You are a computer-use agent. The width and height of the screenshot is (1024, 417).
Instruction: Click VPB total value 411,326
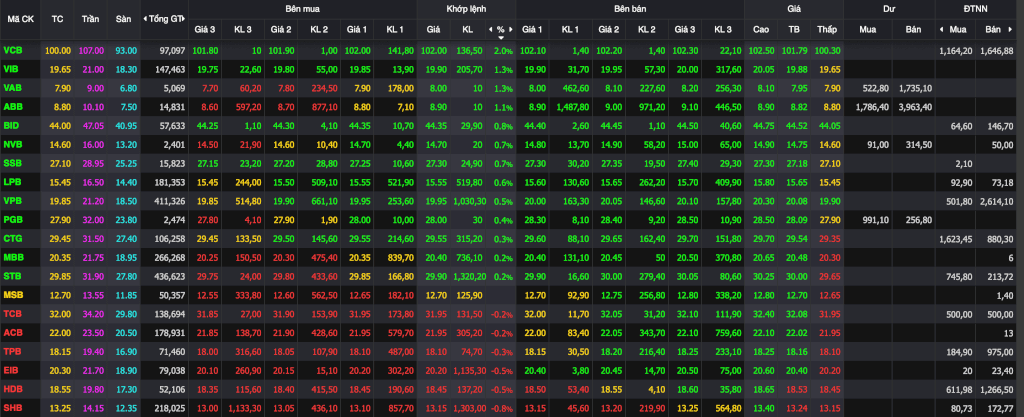(170, 202)
